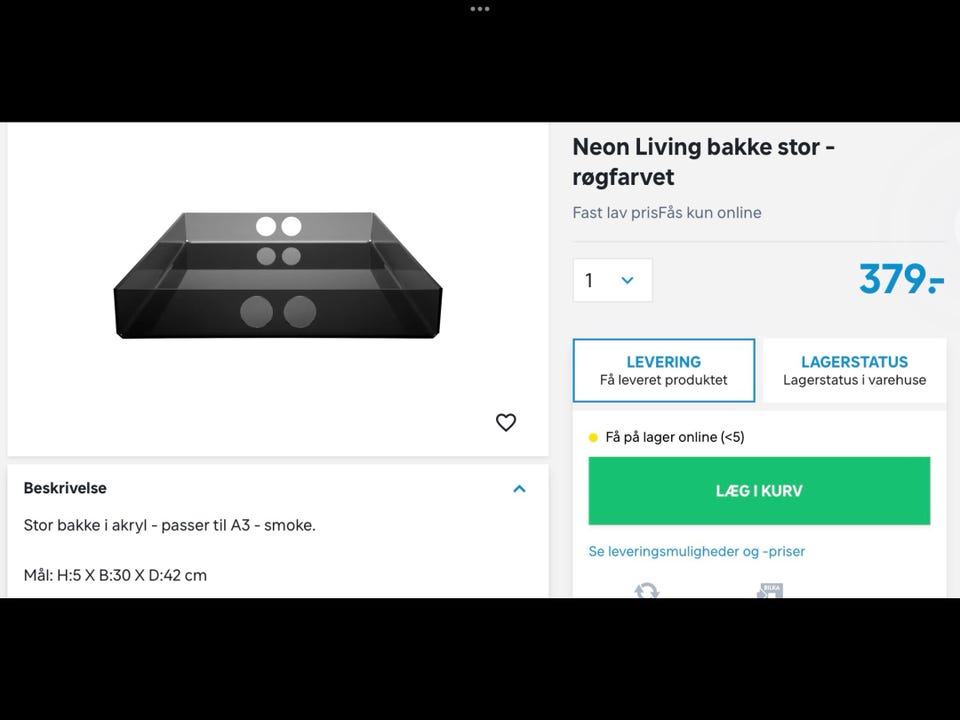Click the 379.- price
The width and height of the screenshot is (960, 720).
coord(900,280)
